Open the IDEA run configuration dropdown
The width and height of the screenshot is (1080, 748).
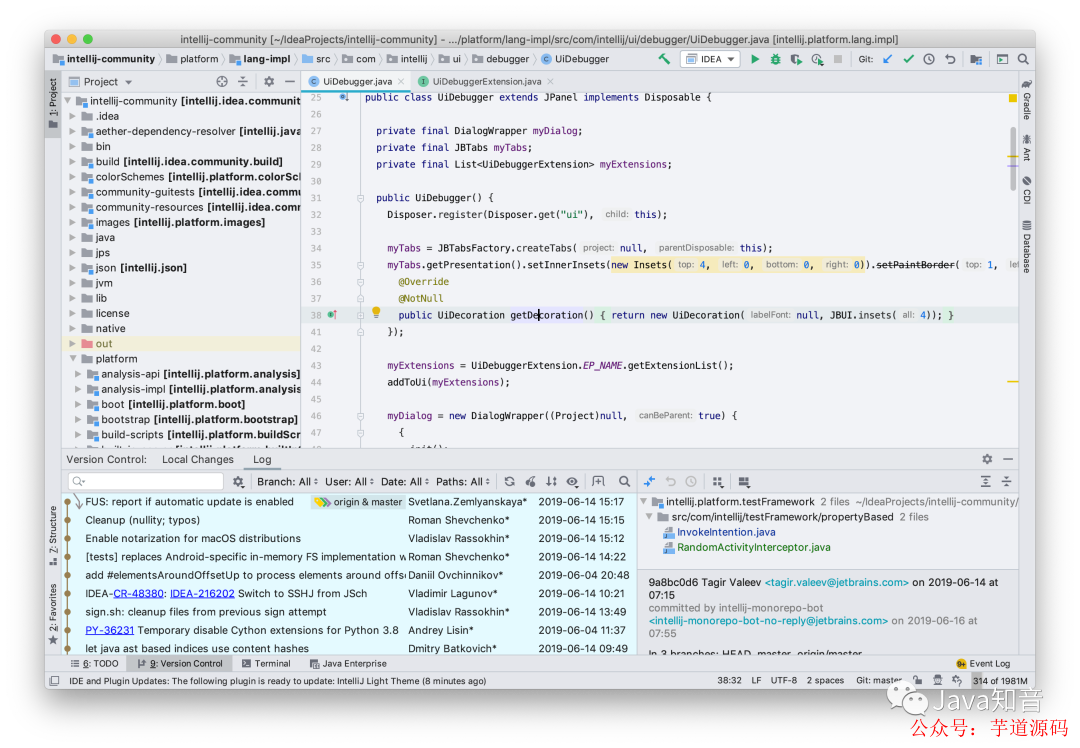tap(711, 59)
